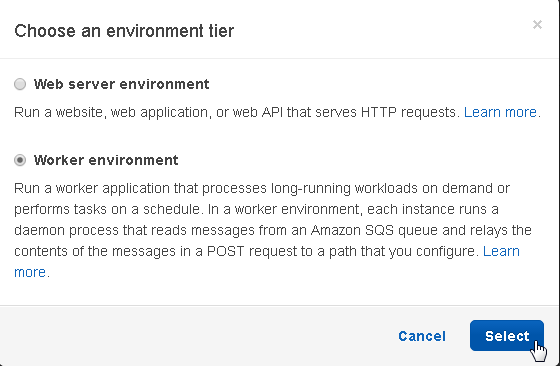Open Learn more link for web server
Viewport: 560px width, 366px height.
(500, 112)
